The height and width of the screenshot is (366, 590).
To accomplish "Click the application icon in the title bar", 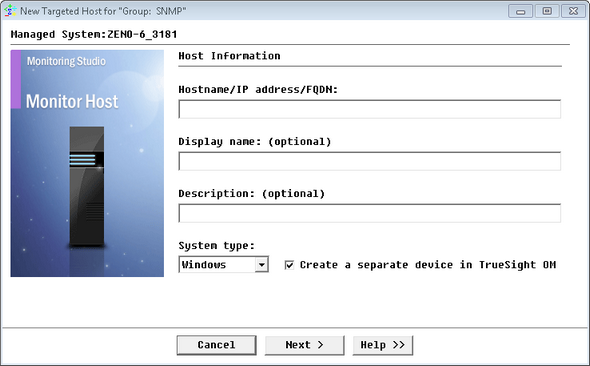I will (x=10, y=11).
